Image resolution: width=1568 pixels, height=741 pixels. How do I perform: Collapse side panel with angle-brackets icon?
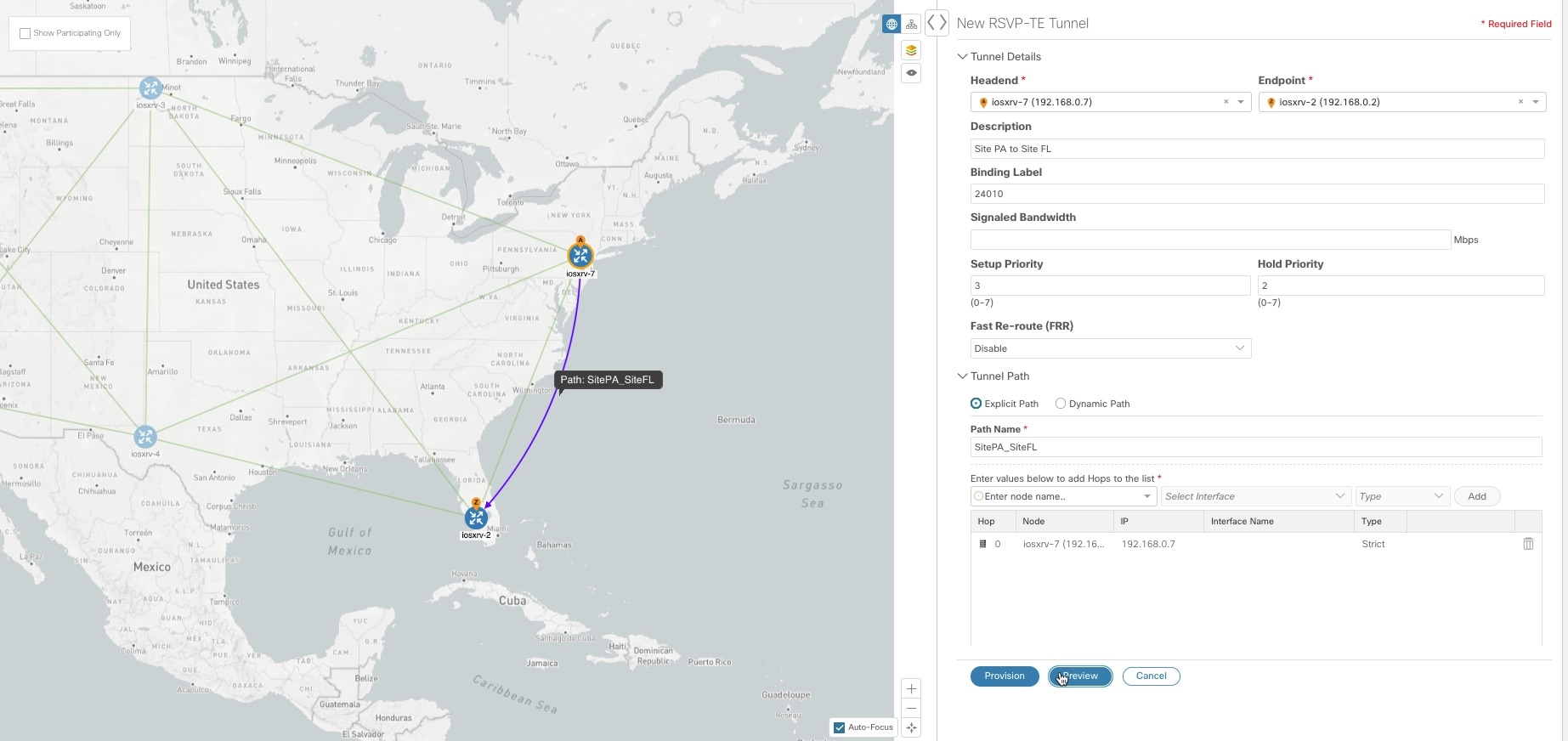[x=937, y=23]
